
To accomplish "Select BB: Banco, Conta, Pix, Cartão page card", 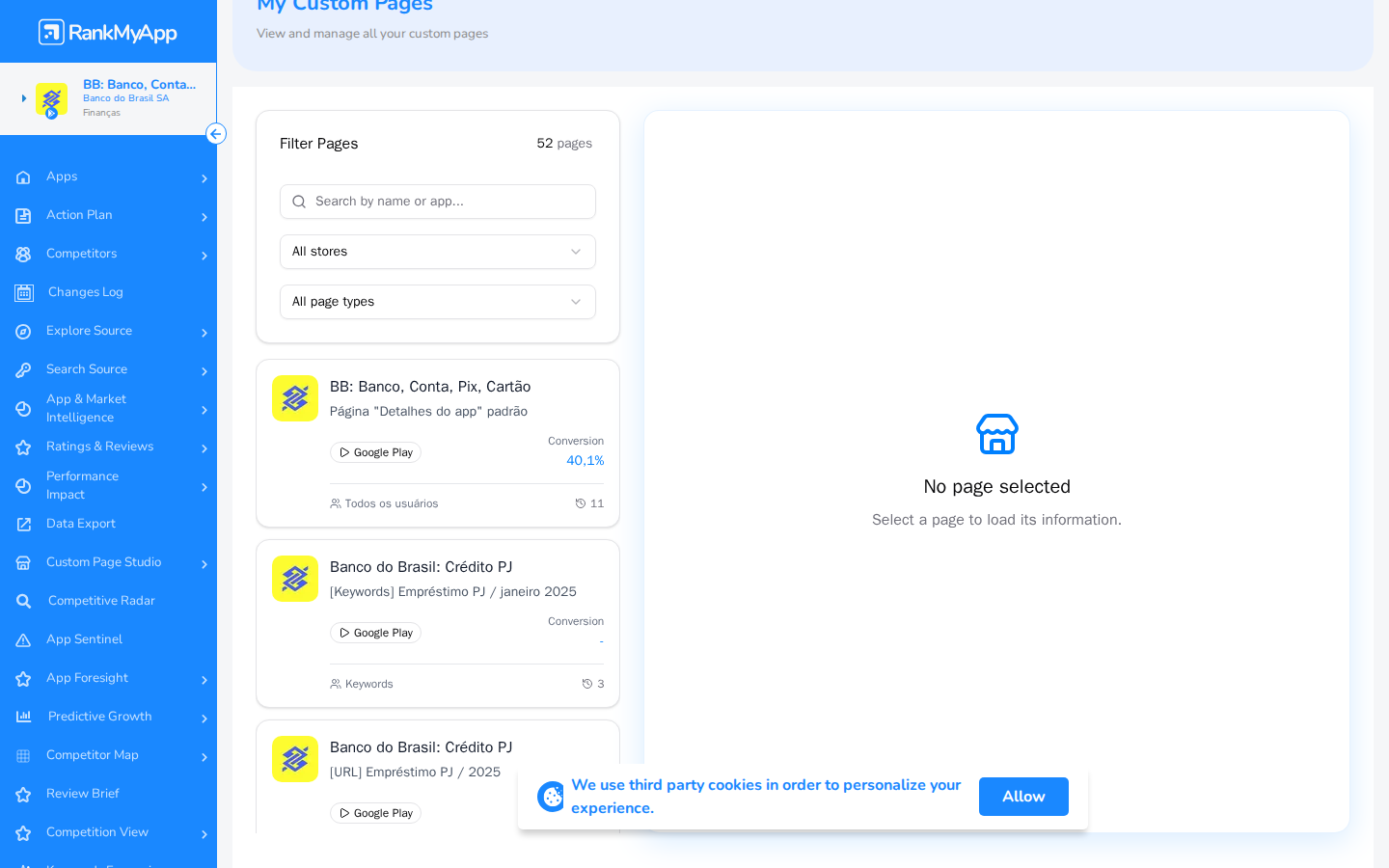I will tap(438, 444).
